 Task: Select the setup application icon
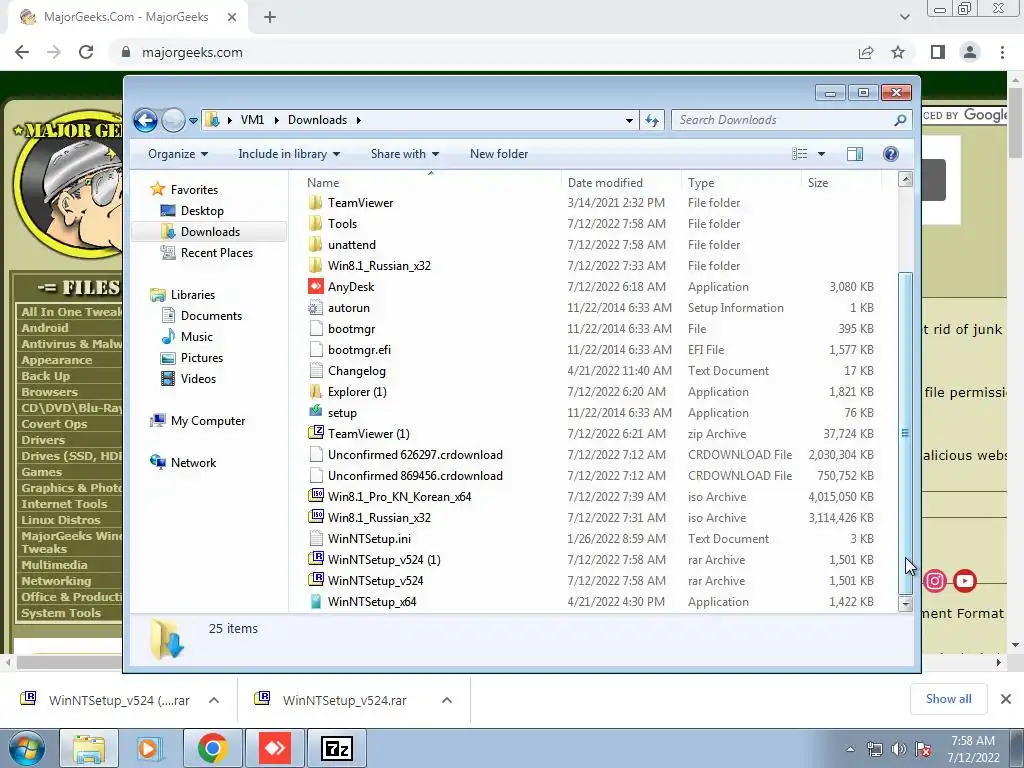[x=315, y=413]
